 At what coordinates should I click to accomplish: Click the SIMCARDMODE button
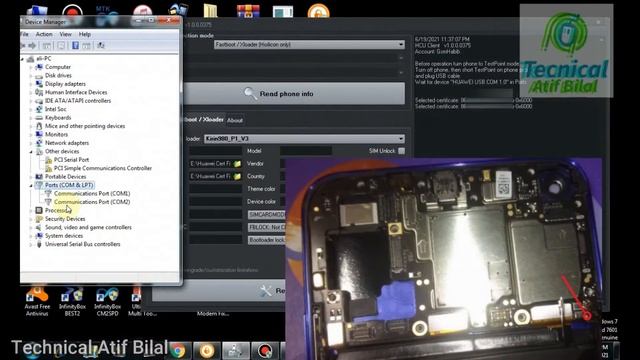(267, 215)
